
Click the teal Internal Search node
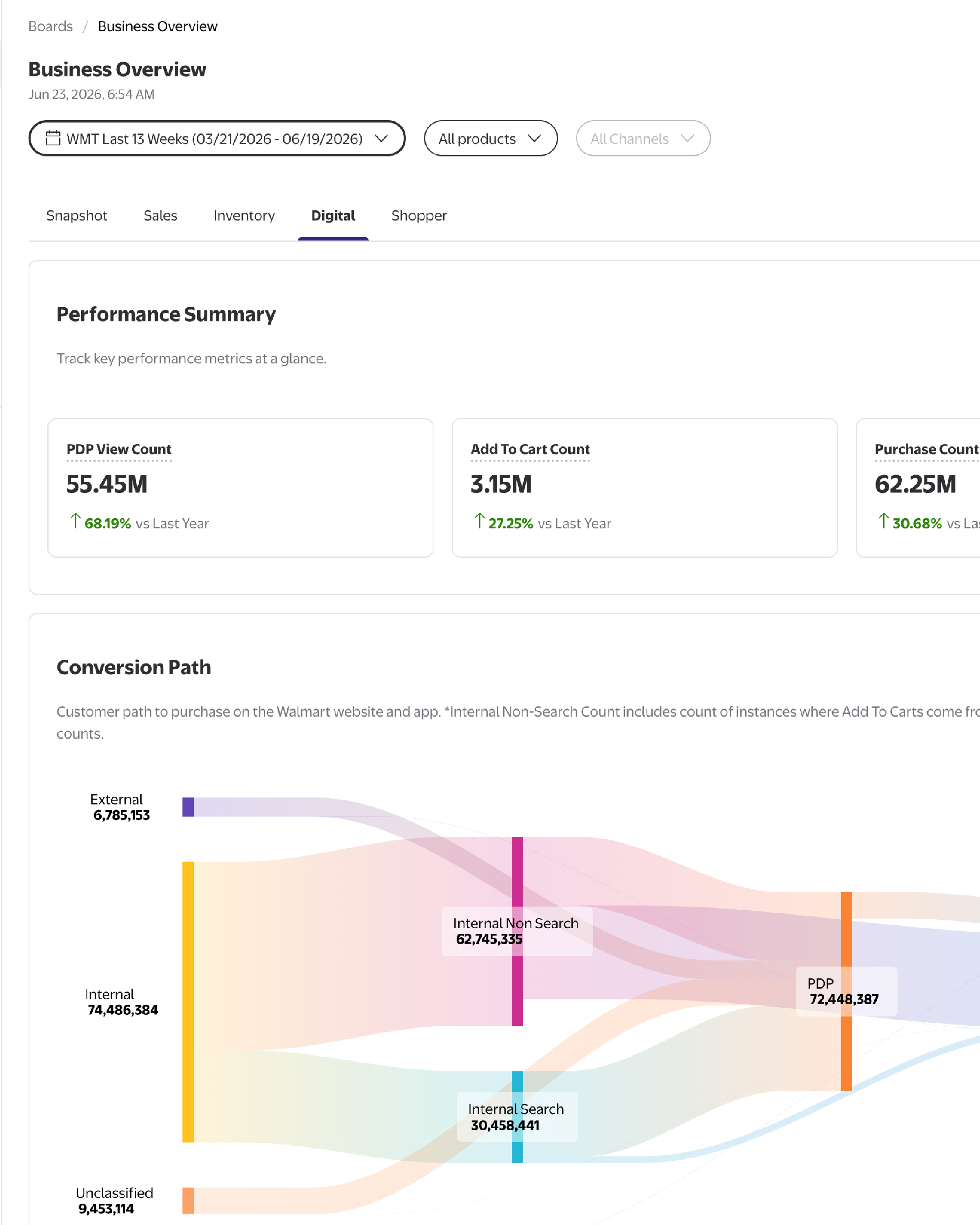click(517, 1116)
